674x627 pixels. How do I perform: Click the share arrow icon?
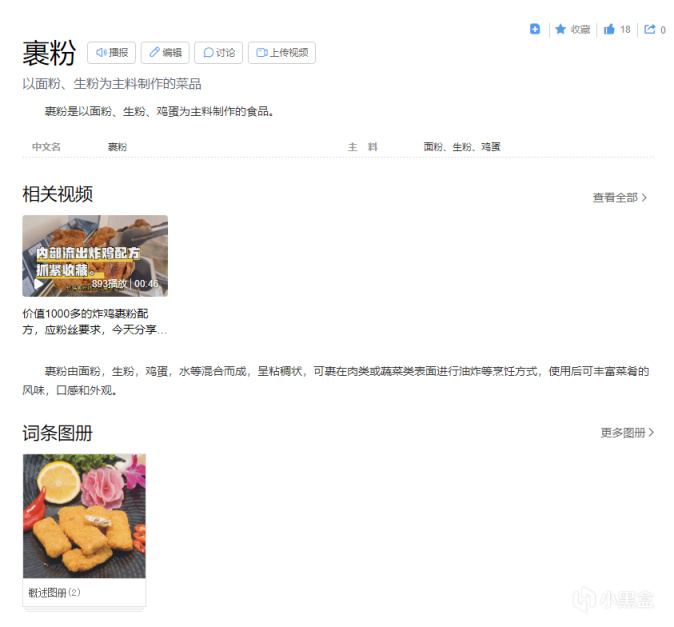point(649,29)
